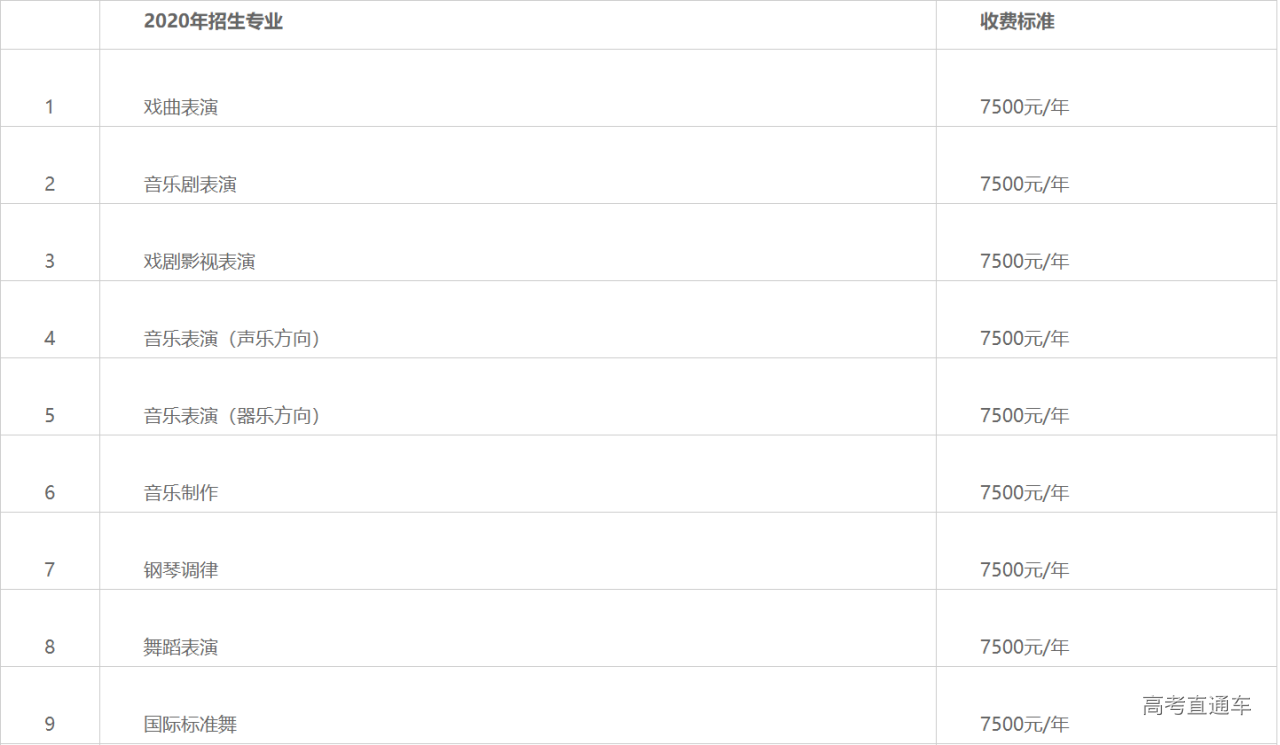The height and width of the screenshot is (745, 1280).
Task: Select the fee cell for 音乐制作
Action: (x=1024, y=493)
